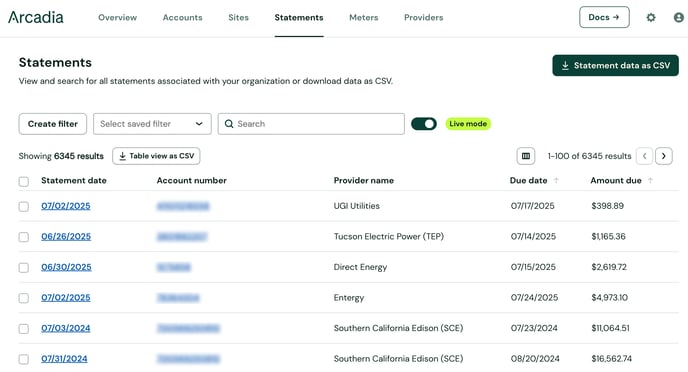The image size is (688, 372).
Task: Click the Create filter button
Action: (x=53, y=124)
